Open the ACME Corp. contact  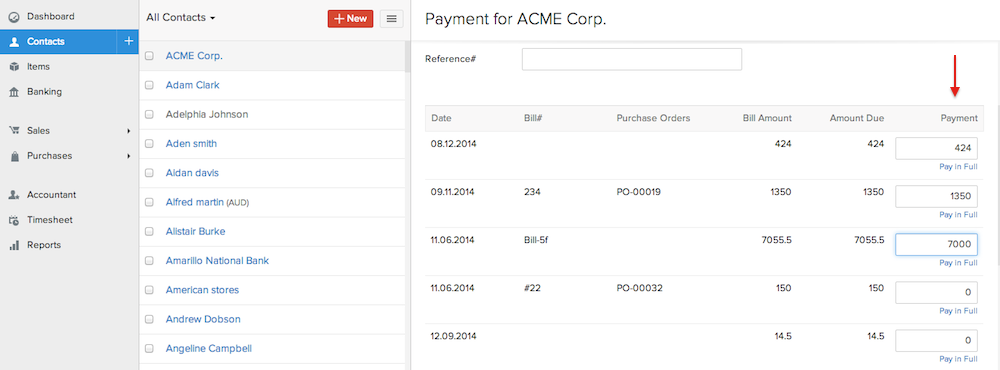point(194,56)
